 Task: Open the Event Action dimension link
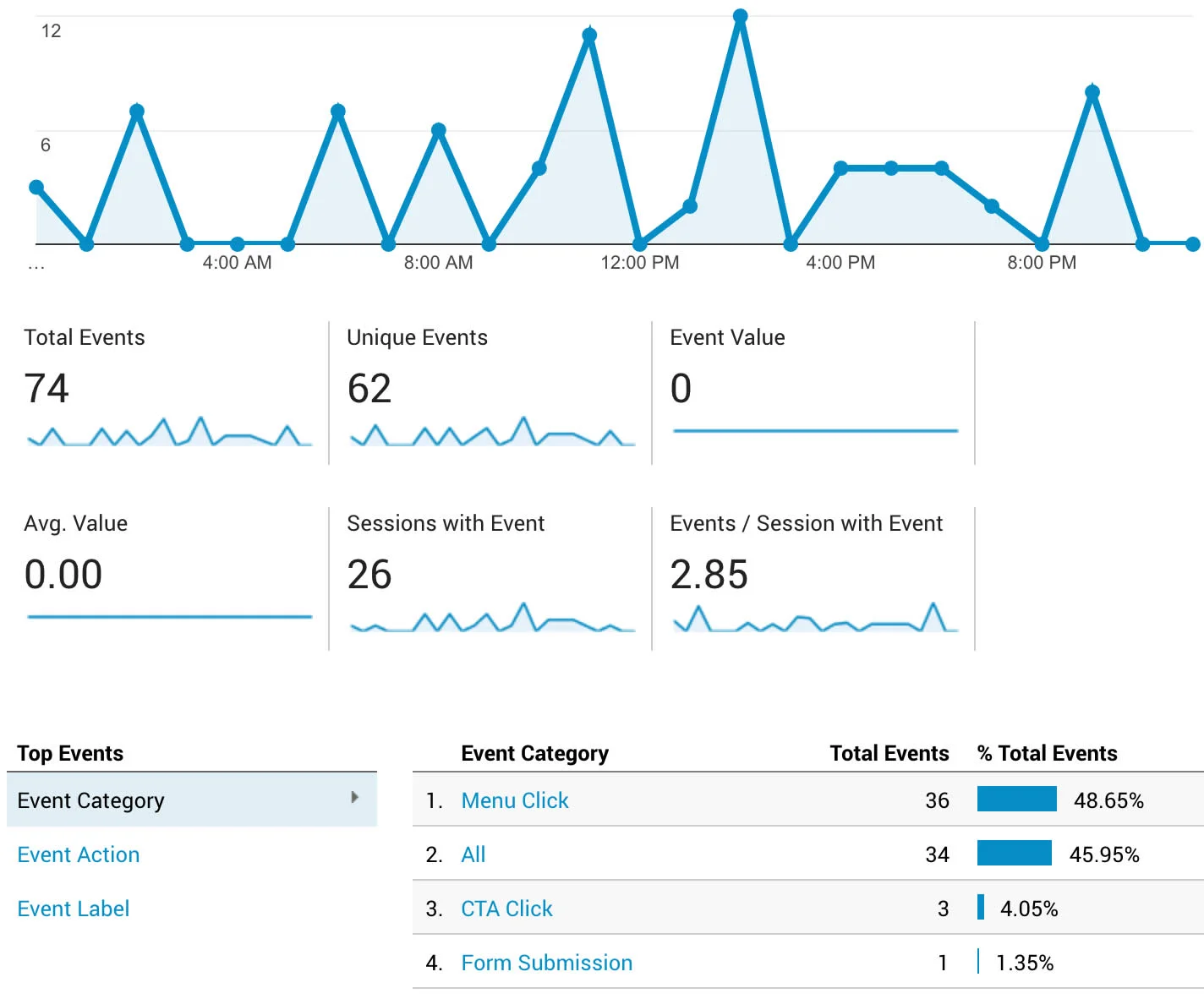[79, 854]
